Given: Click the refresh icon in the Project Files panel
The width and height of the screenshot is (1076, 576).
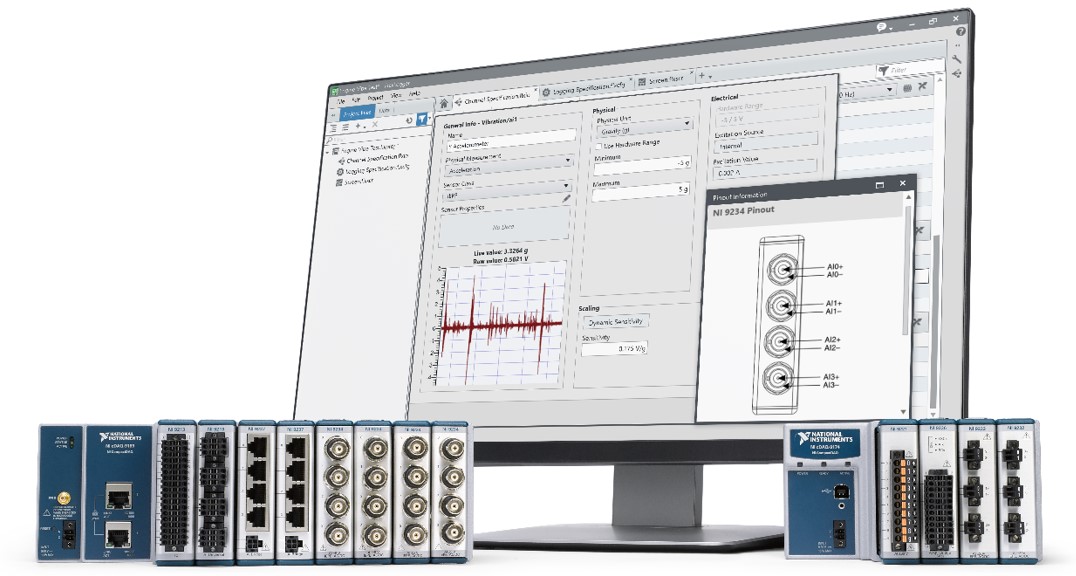Looking at the screenshot, I should (409, 120).
